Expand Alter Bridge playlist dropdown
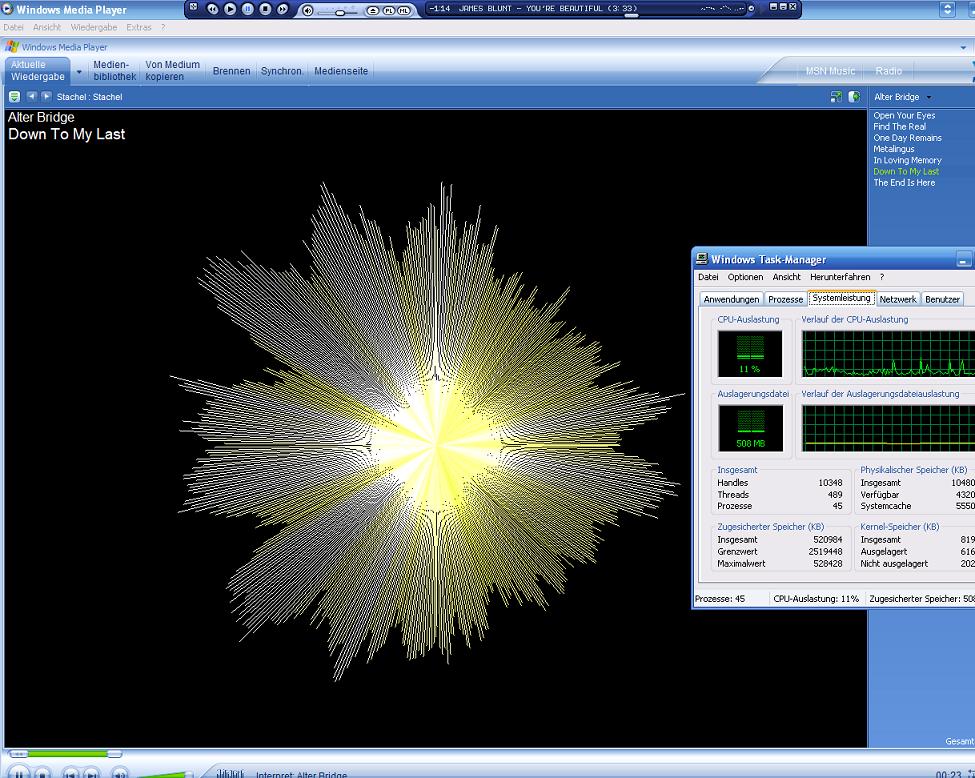The height and width of the screenshot is (778, 975). click(929, 97)
